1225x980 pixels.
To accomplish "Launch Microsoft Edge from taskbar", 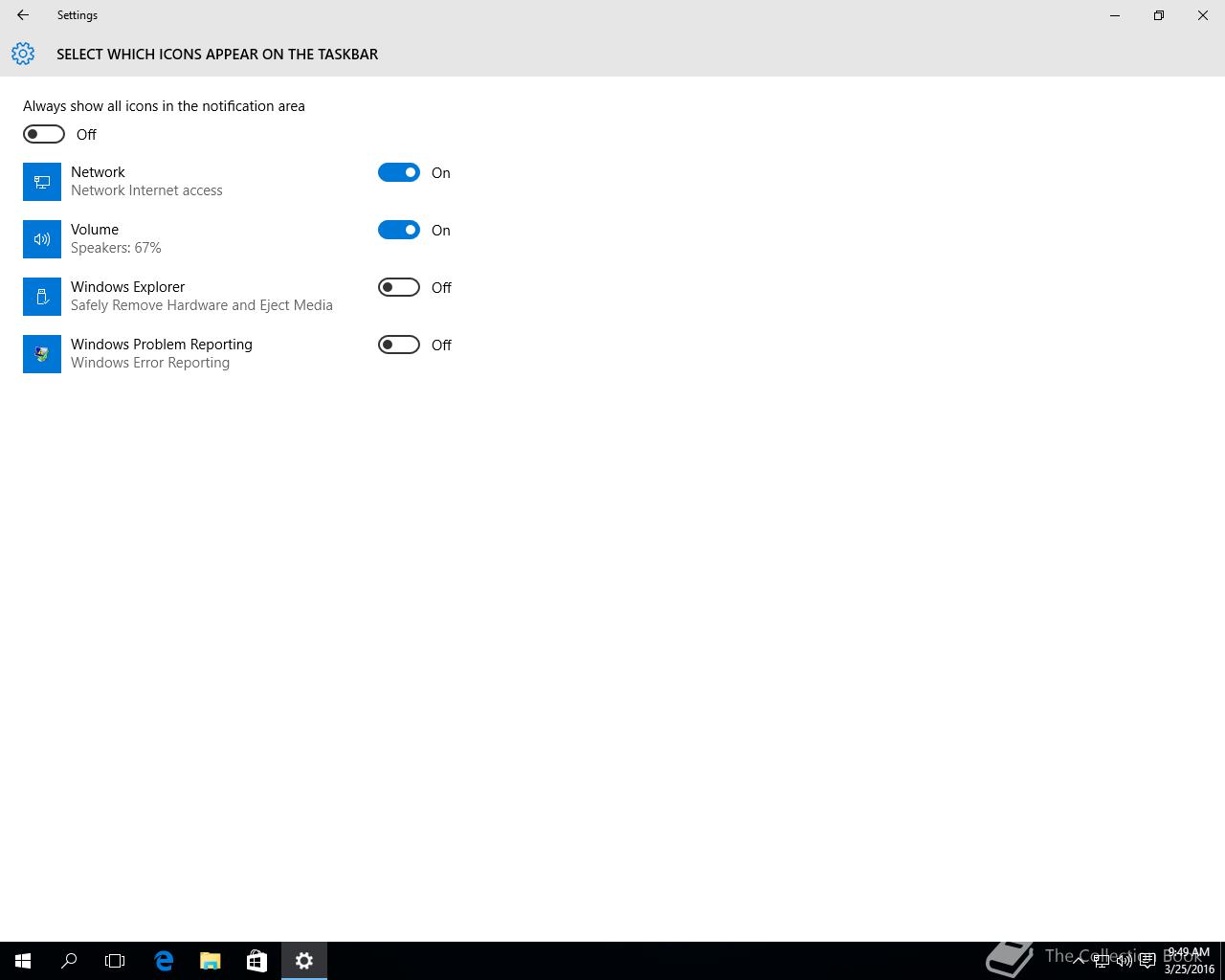I will 164,961.
